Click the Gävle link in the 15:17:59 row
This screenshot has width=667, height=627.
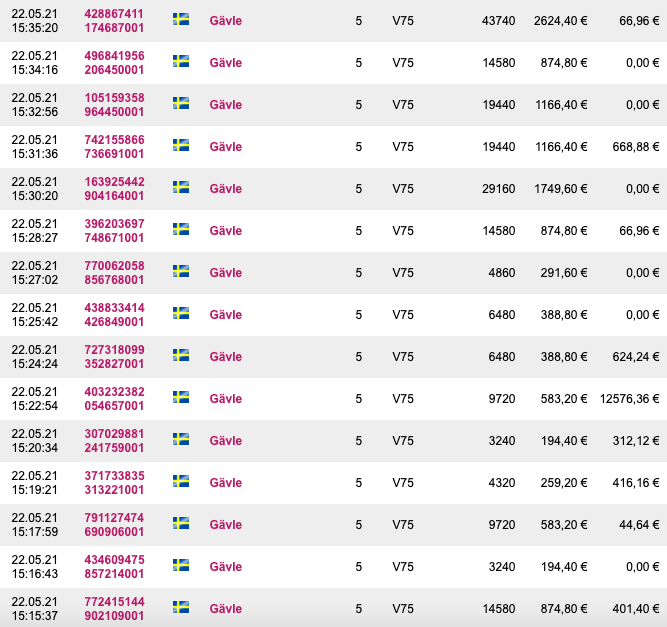(x=225, y=524)
